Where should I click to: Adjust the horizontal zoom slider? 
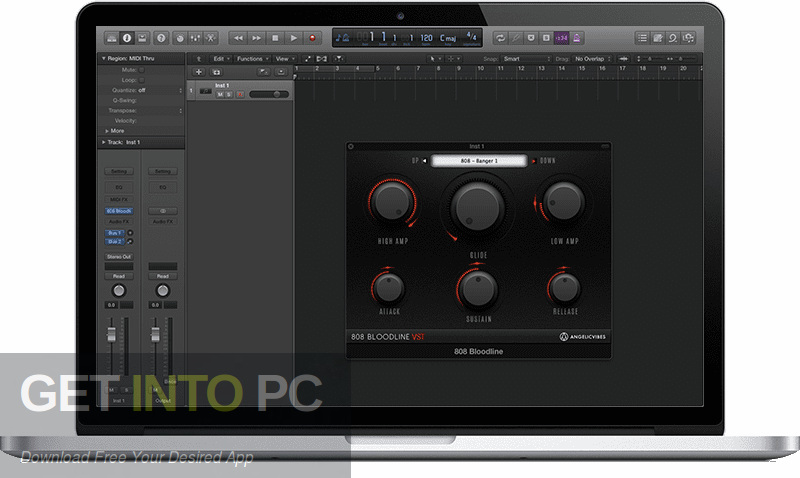click(x=680, y=59)
